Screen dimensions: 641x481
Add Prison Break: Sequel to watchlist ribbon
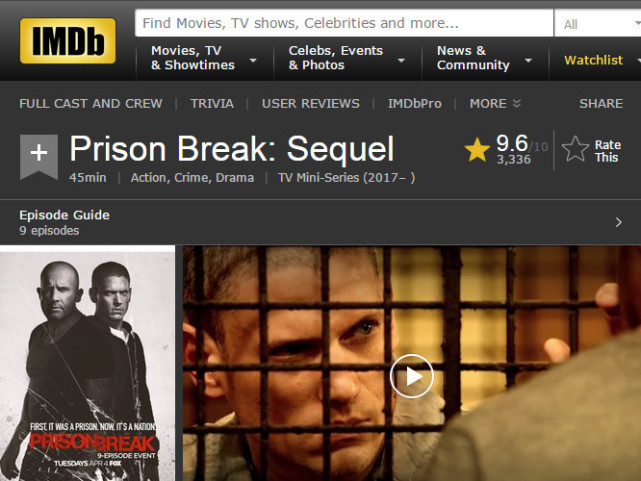tap(39, 157)
